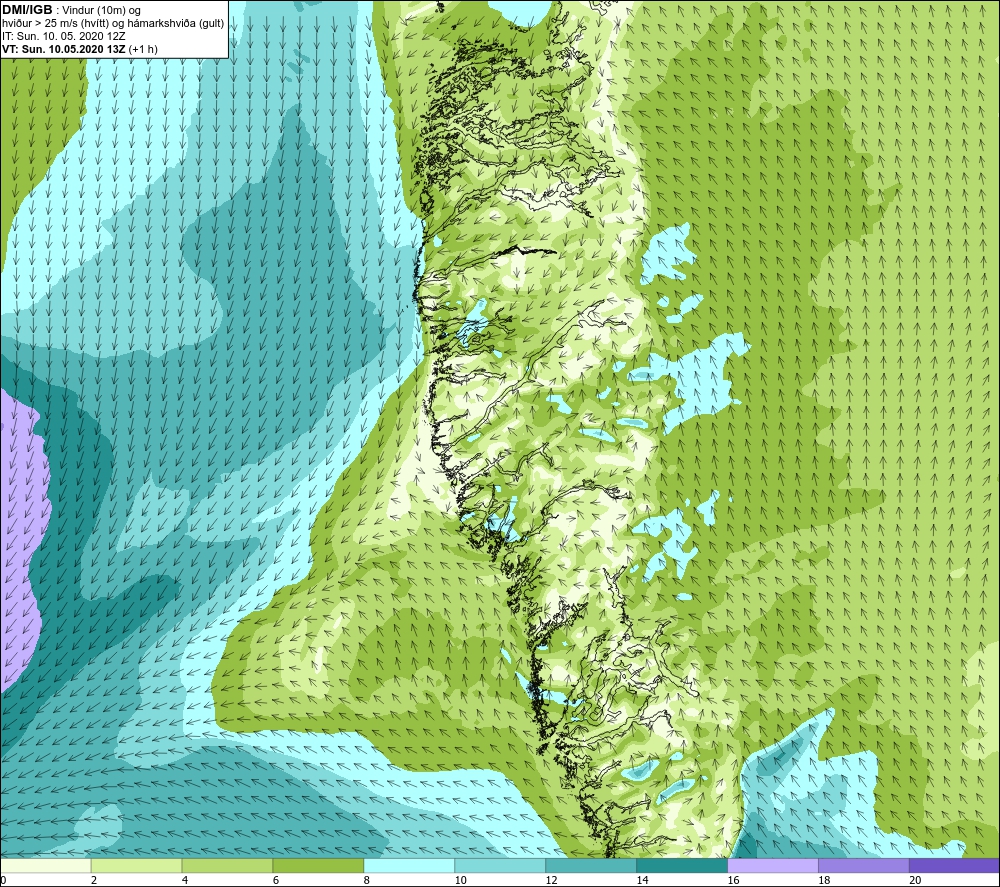The width and height of the screenshot is (1000, 887).
Task: Select the VT valid time line
Action: (80, 49)
